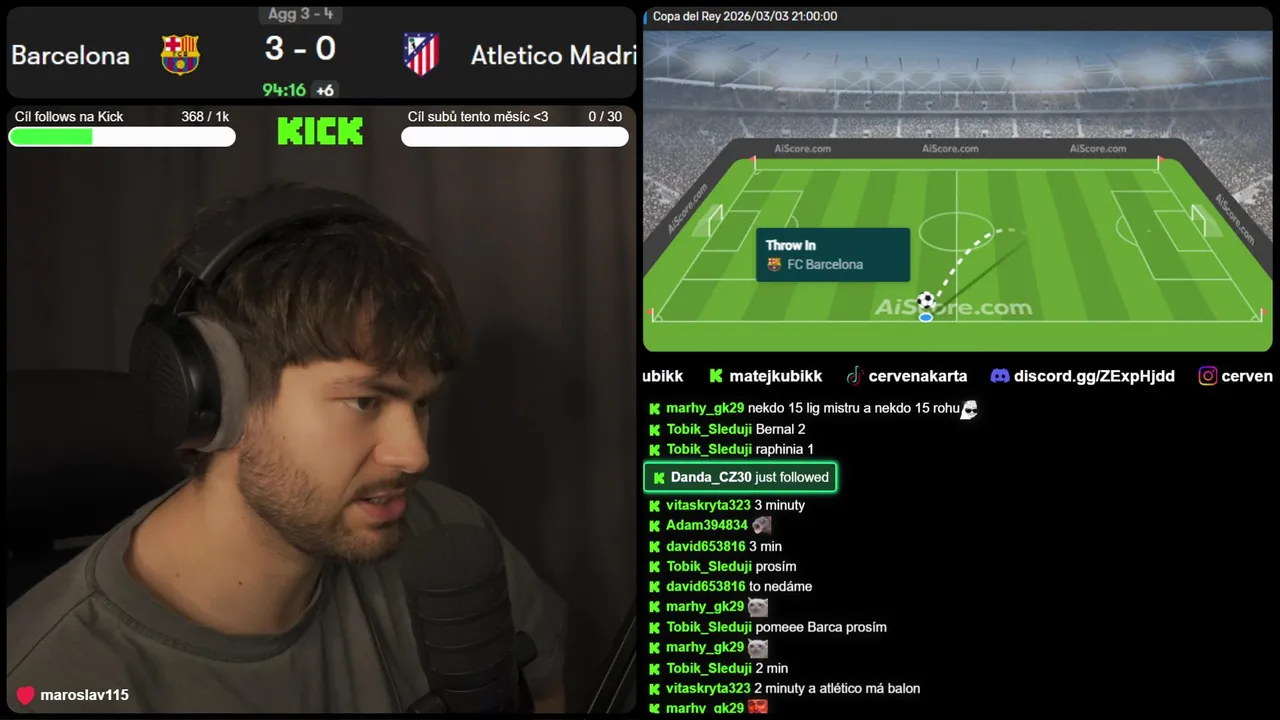Image resolution: width=1280 pixels, height=720 pixels.
Task: Click the Agg 3 - 4 label
Action: point(301,14)
